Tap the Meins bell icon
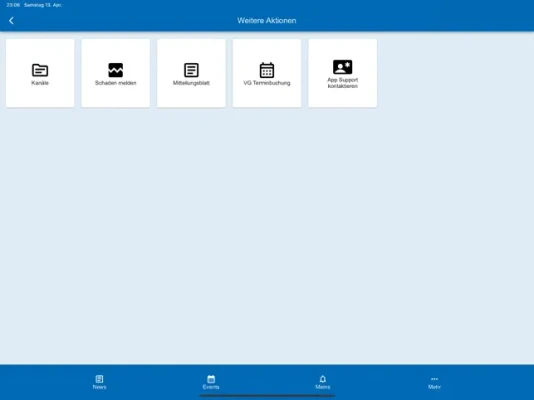 [323, 379]
